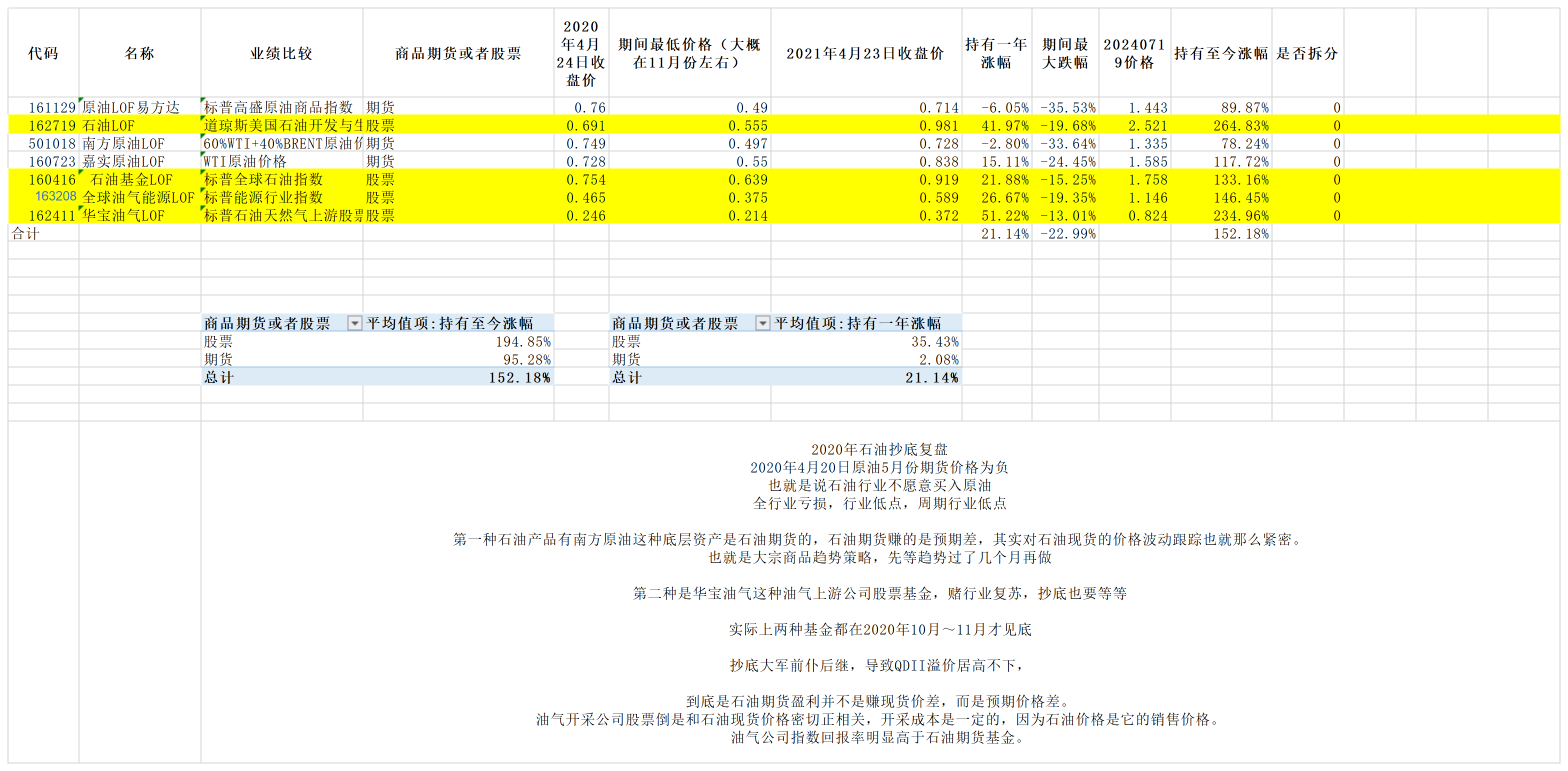Click the 是否拆分 header cell
This screenshot has width=1568, height=771.
click(1307, 53)
